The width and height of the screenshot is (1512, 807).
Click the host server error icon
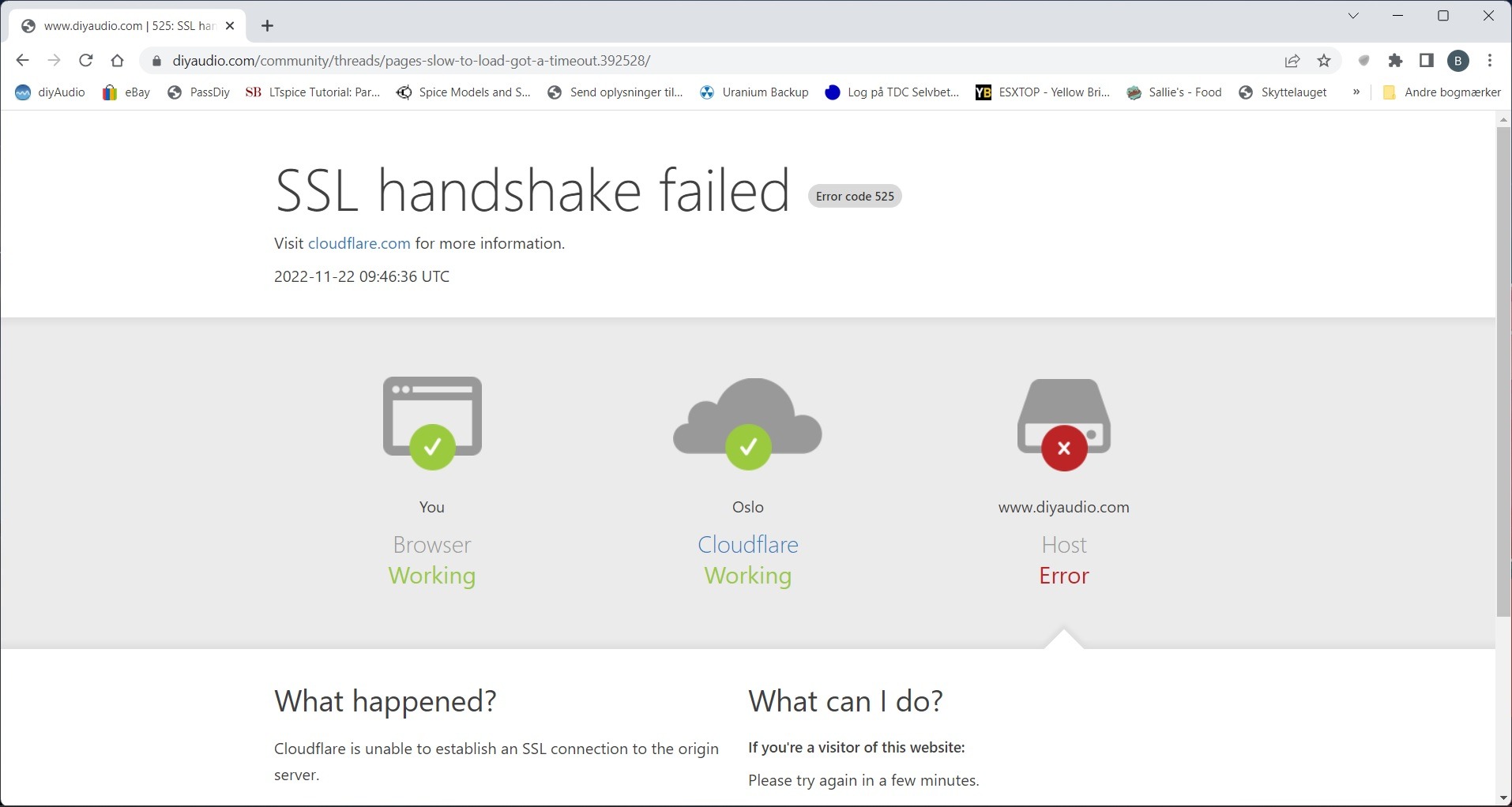point(1064,425)
